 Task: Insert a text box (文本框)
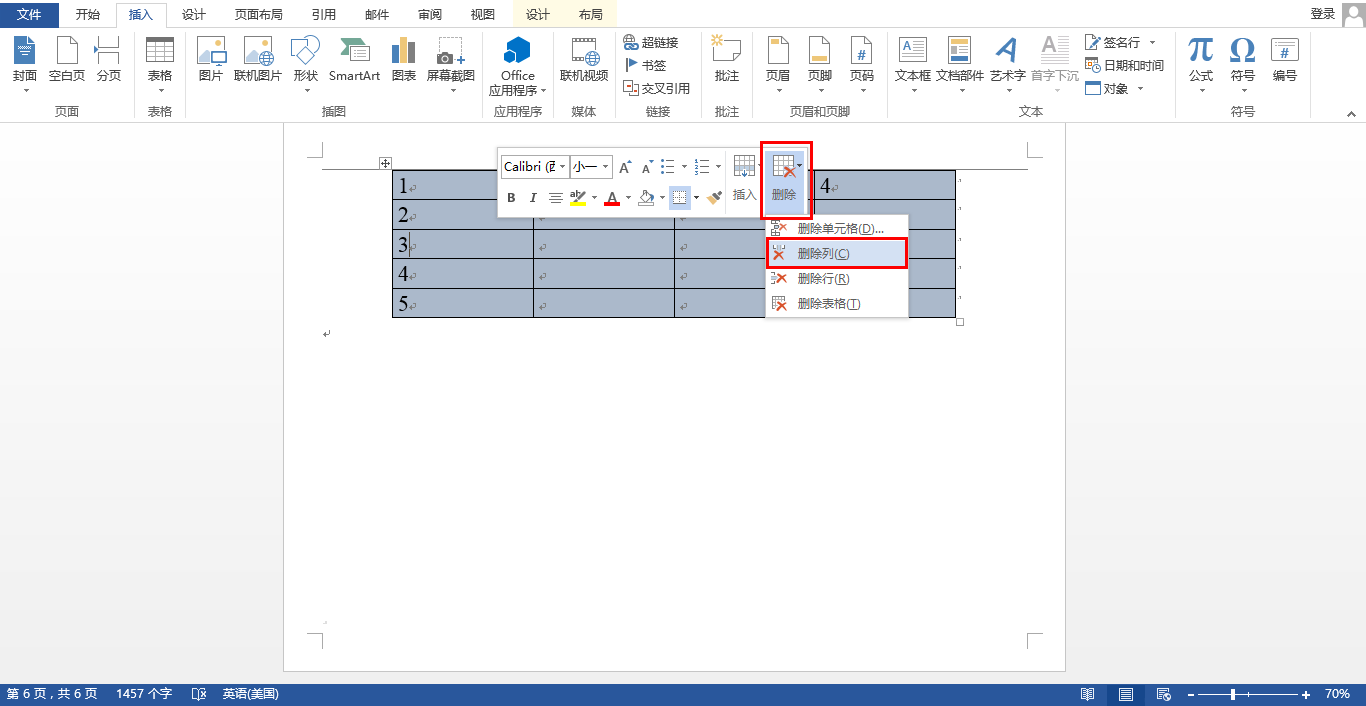tap(913, 63)
